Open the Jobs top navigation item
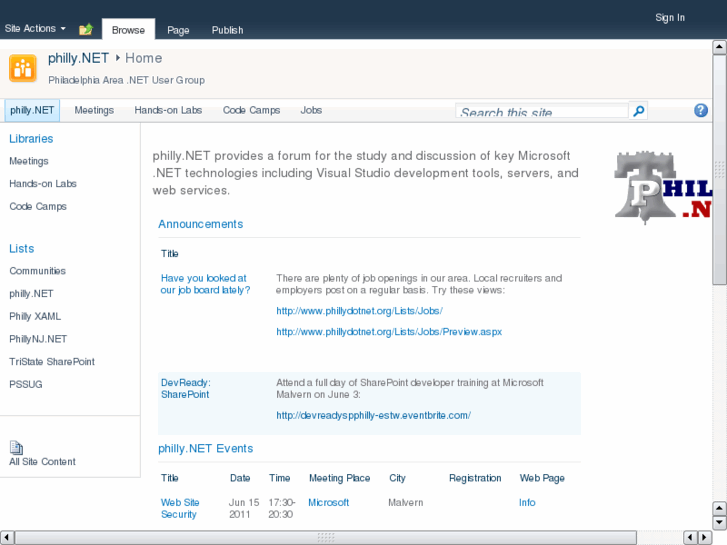The image size is (727, 545). click(x=311, y=110)
